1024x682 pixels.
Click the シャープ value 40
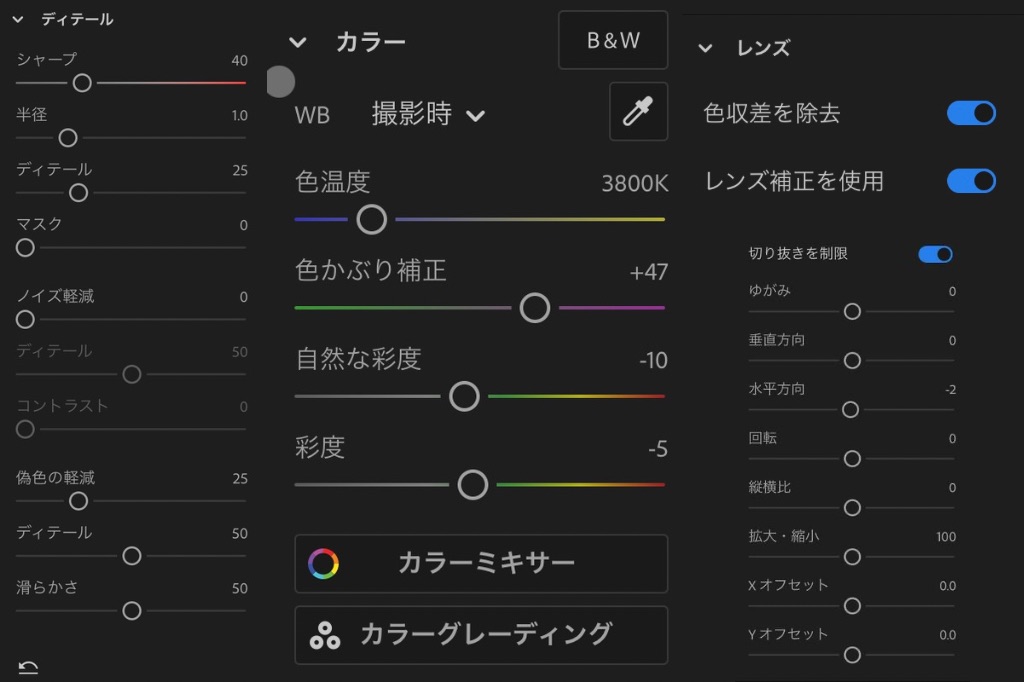tap(240, 61)
